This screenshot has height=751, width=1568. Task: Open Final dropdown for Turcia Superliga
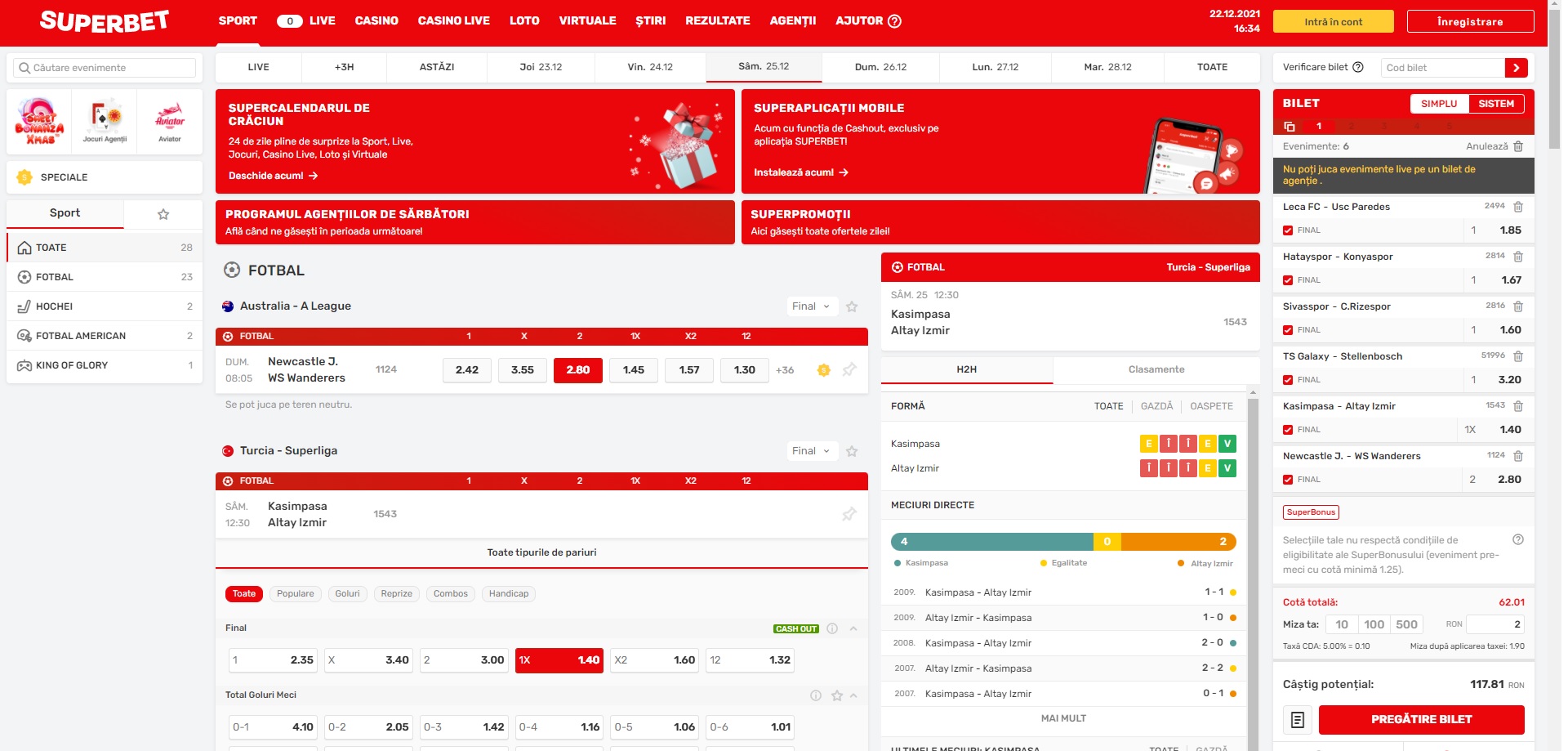811,451
